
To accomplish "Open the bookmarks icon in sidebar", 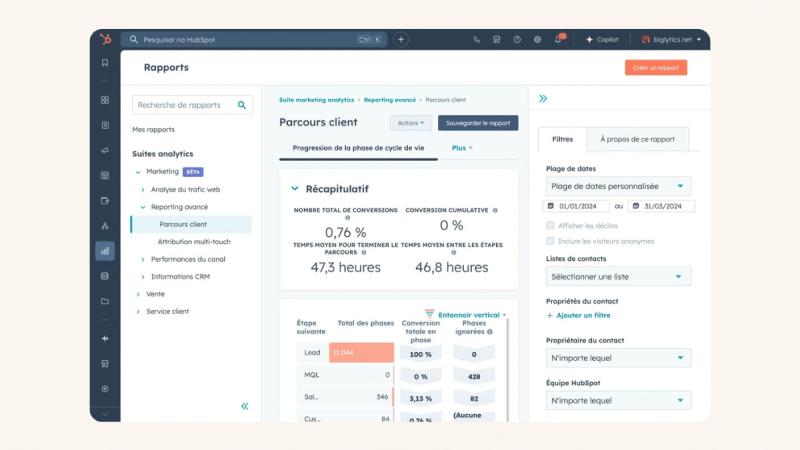I will 105,62.
